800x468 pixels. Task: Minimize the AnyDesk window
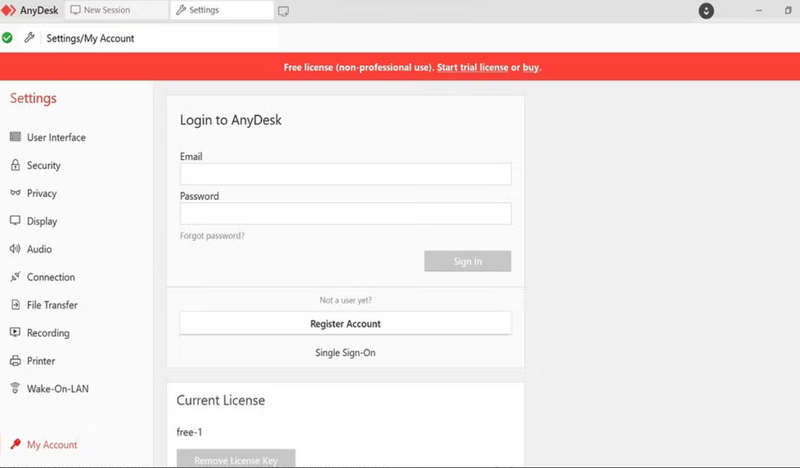[x=759, y=11]
